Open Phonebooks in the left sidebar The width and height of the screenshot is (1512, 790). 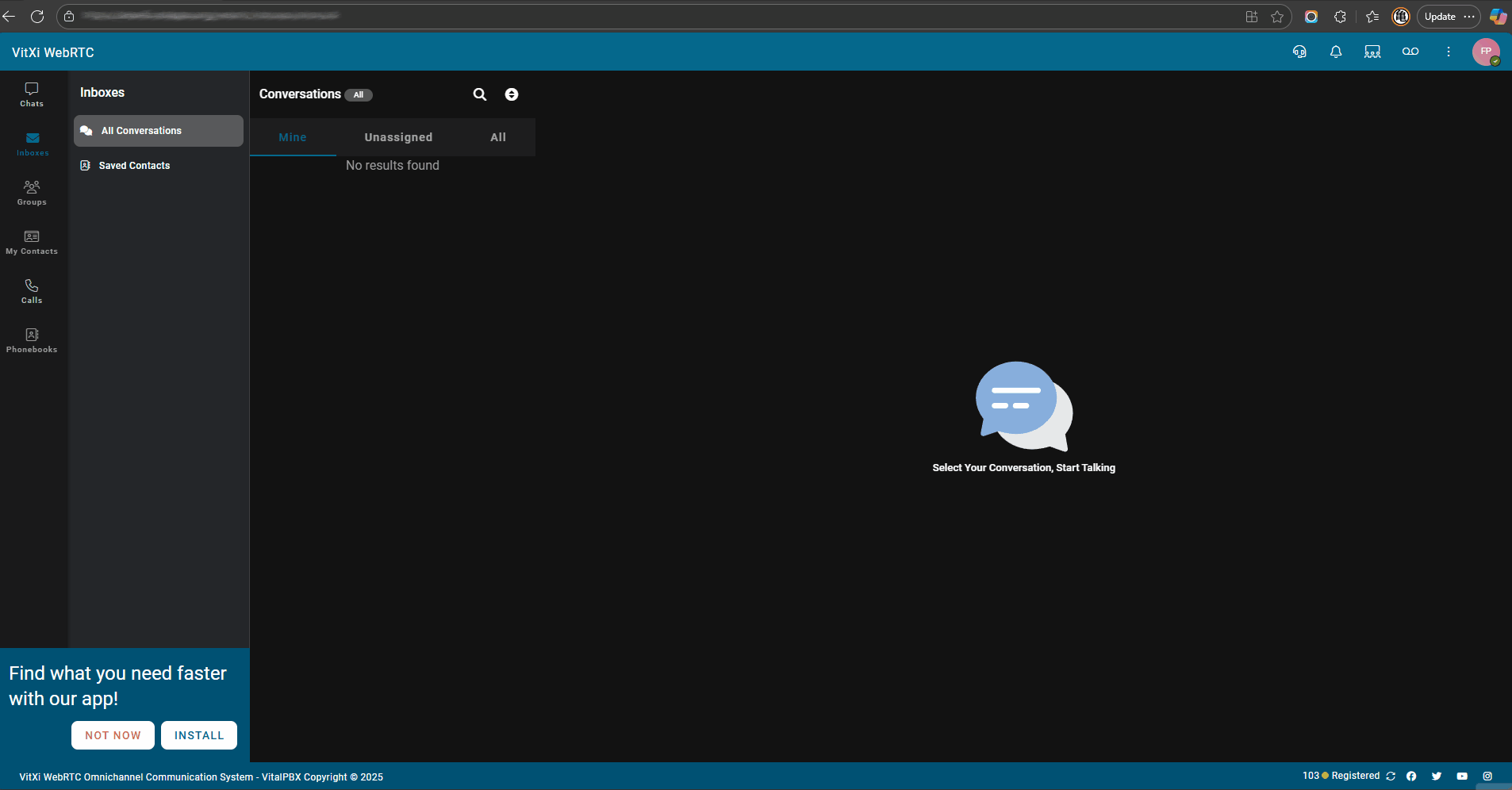point(32,340)
